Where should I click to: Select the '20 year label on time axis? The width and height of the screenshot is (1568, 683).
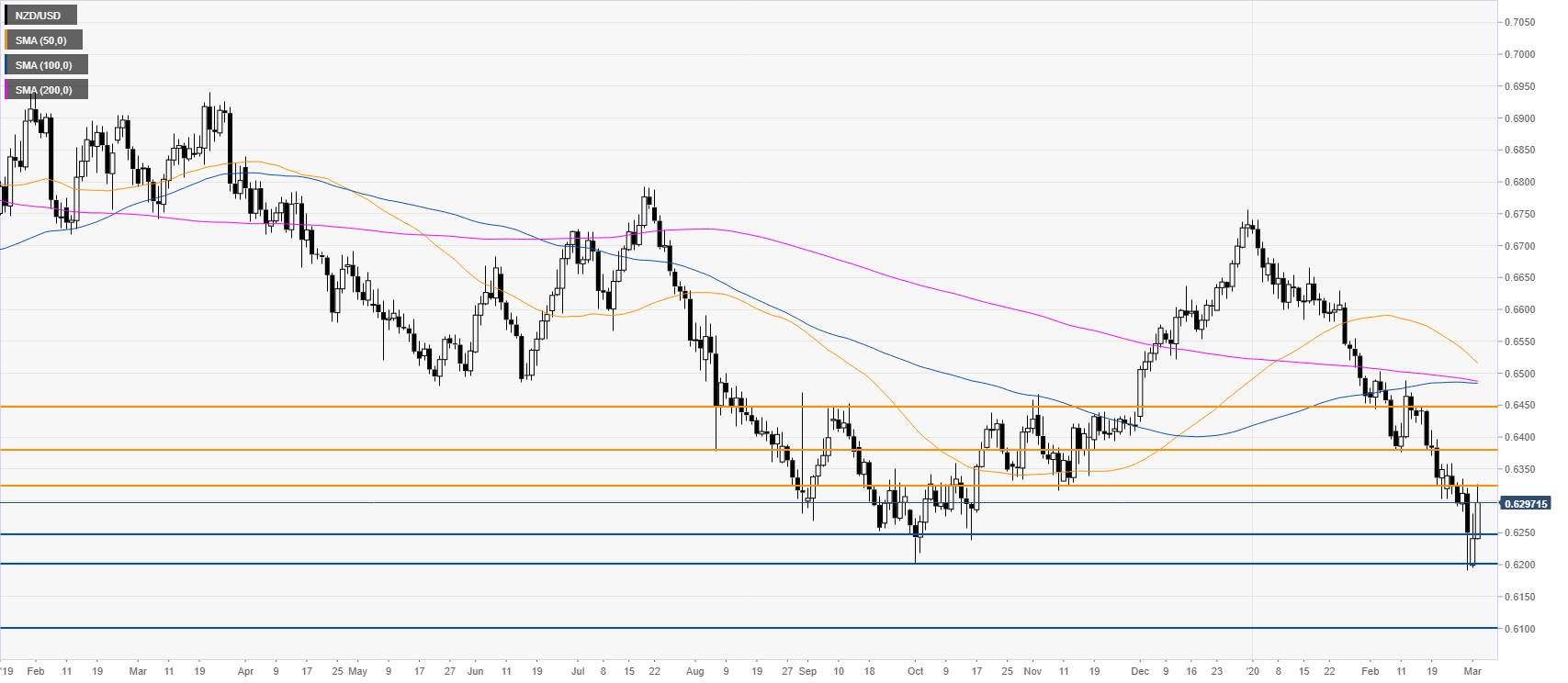[1249, 671]
